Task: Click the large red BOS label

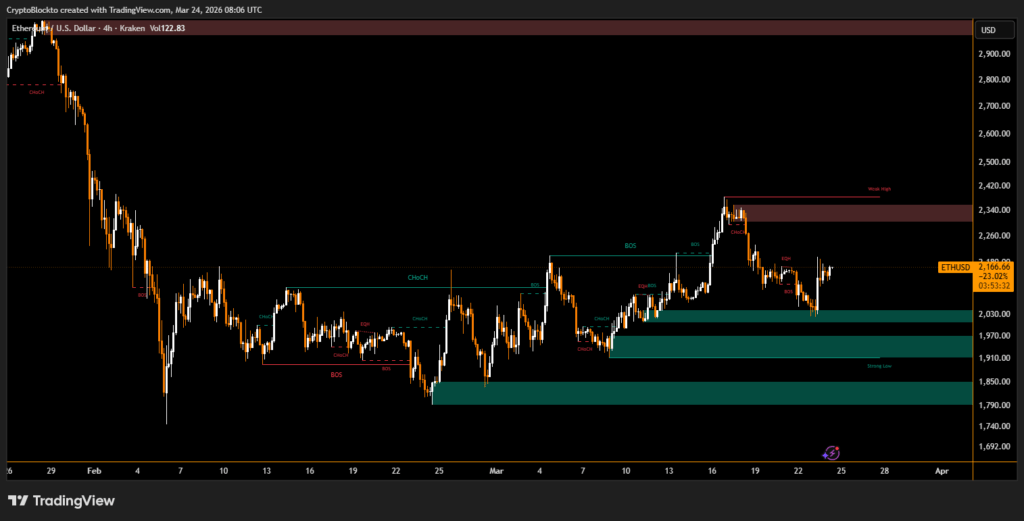Action: click(x=336, y=374)
